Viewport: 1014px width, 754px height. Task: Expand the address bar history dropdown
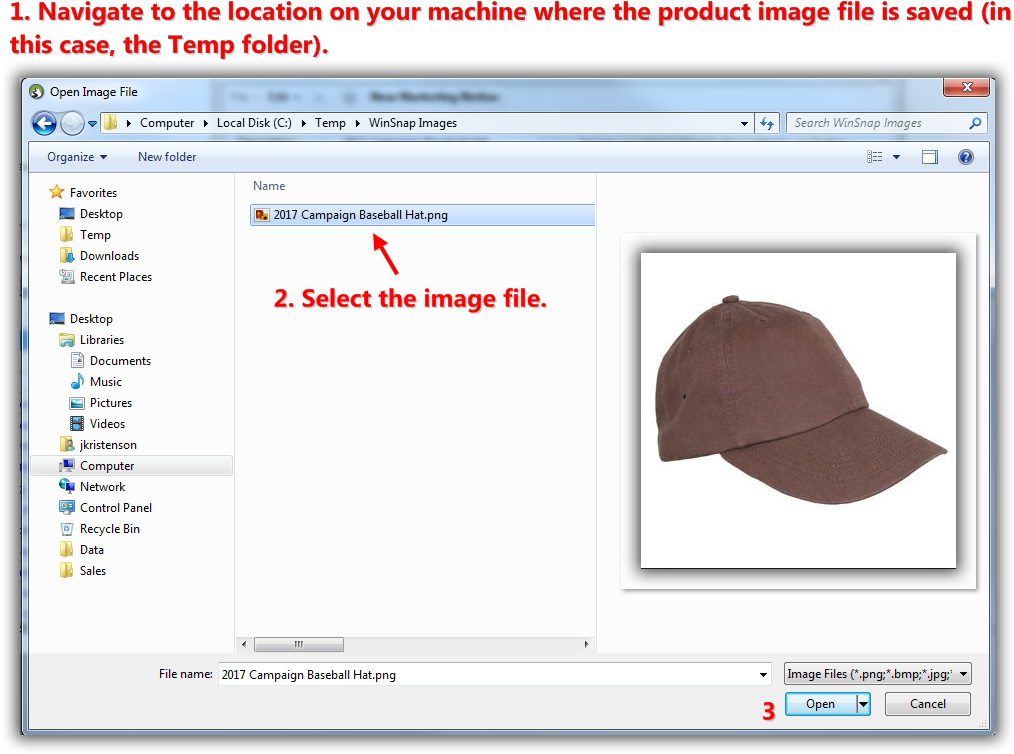point(743,122)
